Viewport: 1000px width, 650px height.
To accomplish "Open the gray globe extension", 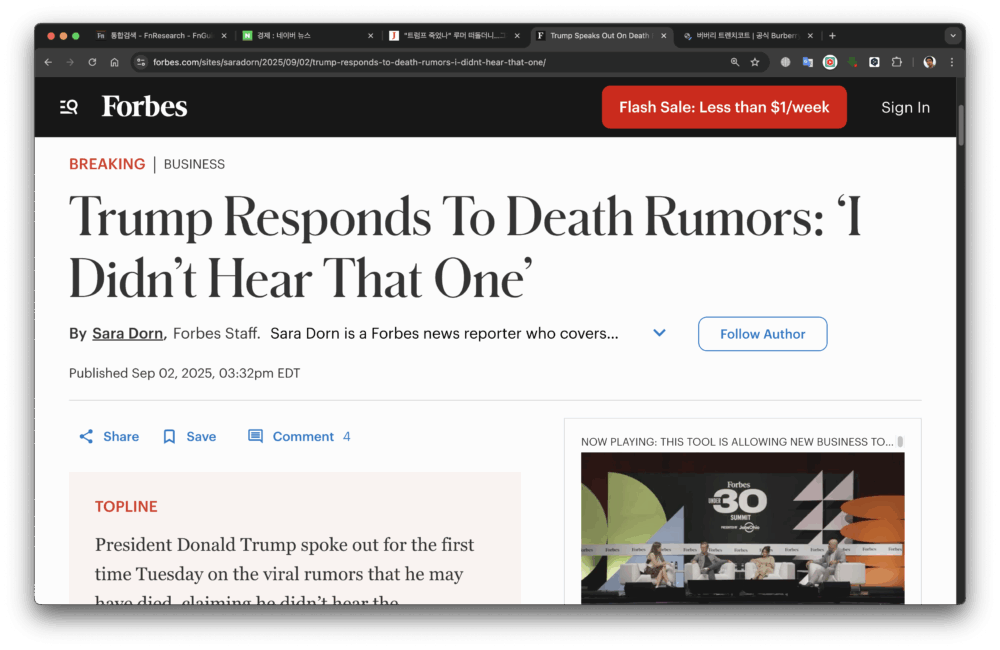I will point(786,62).
